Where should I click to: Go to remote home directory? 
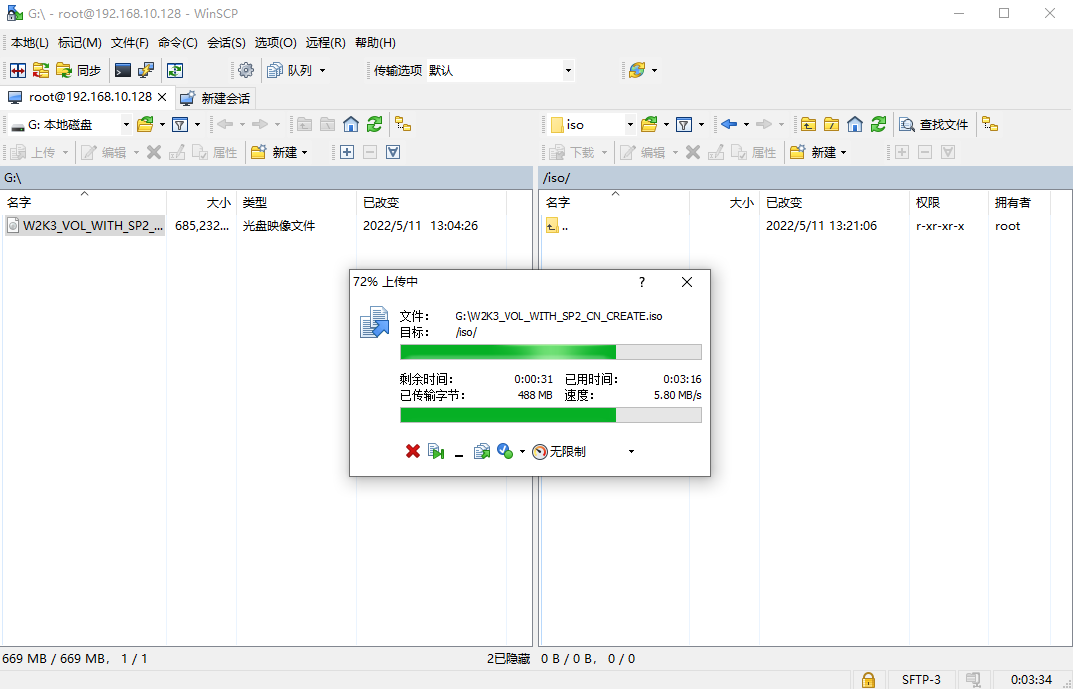(855, 125)
